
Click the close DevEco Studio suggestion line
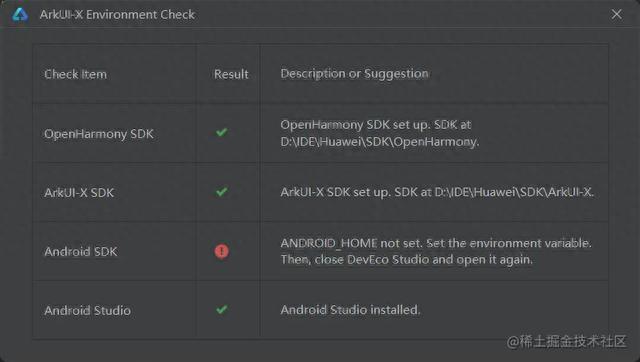click(407, 260)
